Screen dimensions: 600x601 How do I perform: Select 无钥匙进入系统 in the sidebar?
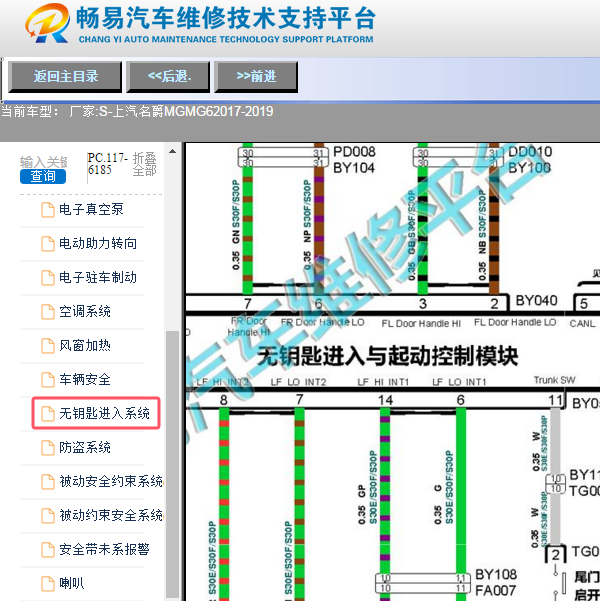(104, 413)
